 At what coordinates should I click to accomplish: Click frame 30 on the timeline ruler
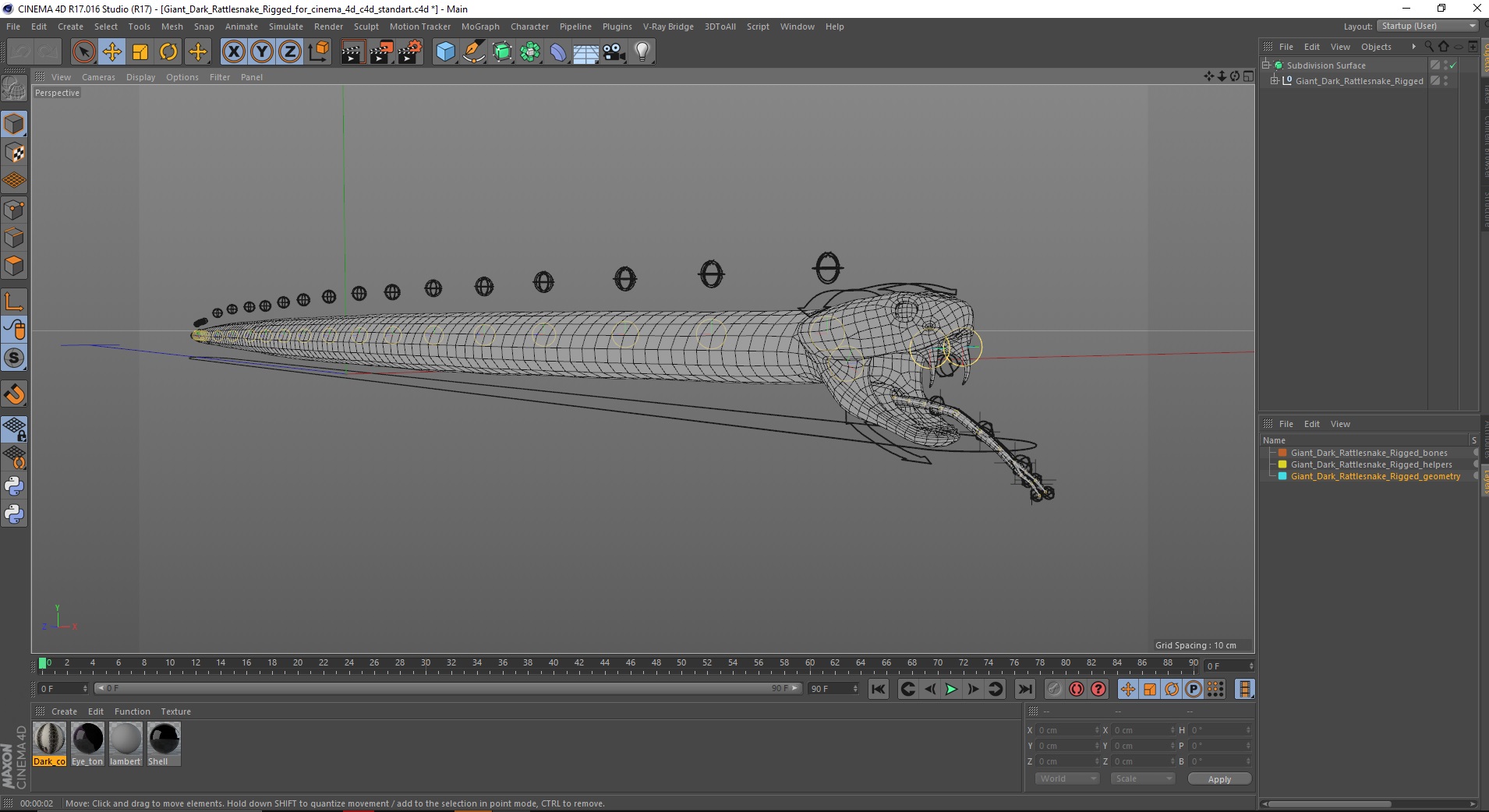425,665
